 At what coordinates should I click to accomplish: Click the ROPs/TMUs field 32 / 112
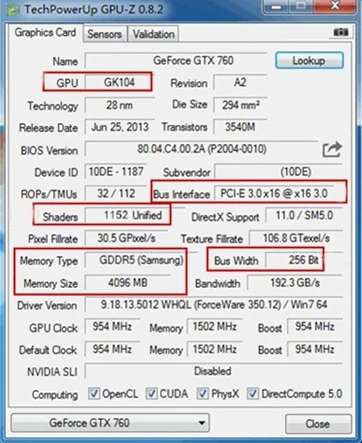tap(116, 193)
